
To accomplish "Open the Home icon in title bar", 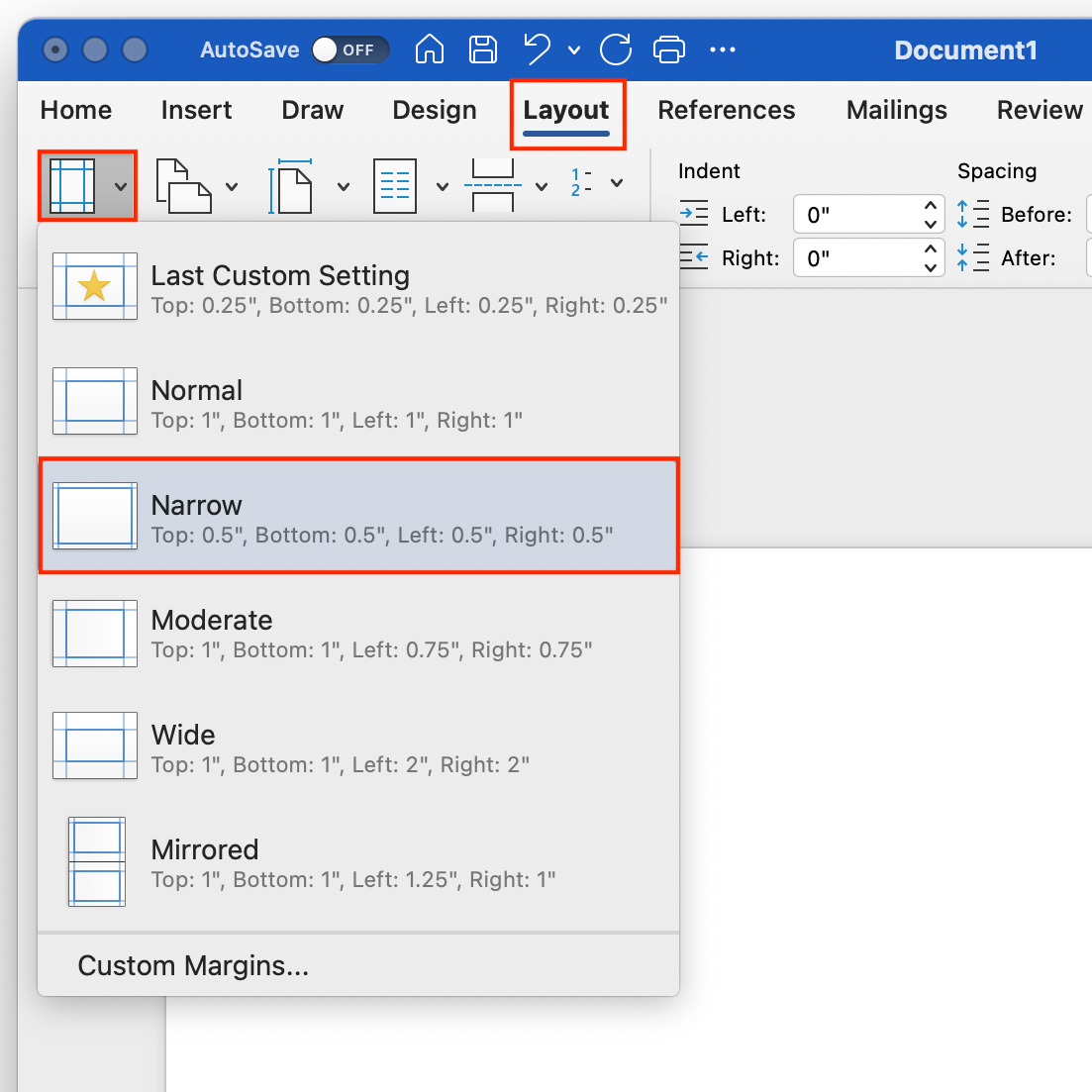I will (x=429, y=50).
